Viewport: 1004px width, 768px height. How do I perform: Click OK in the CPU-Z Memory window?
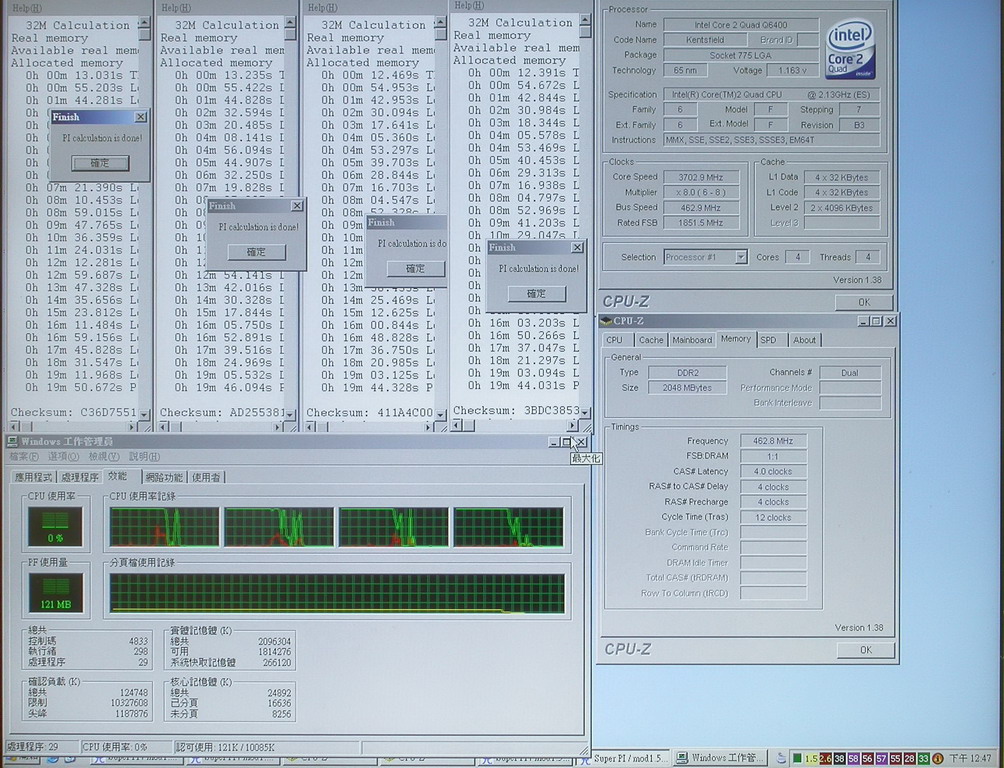coord(866,650)
